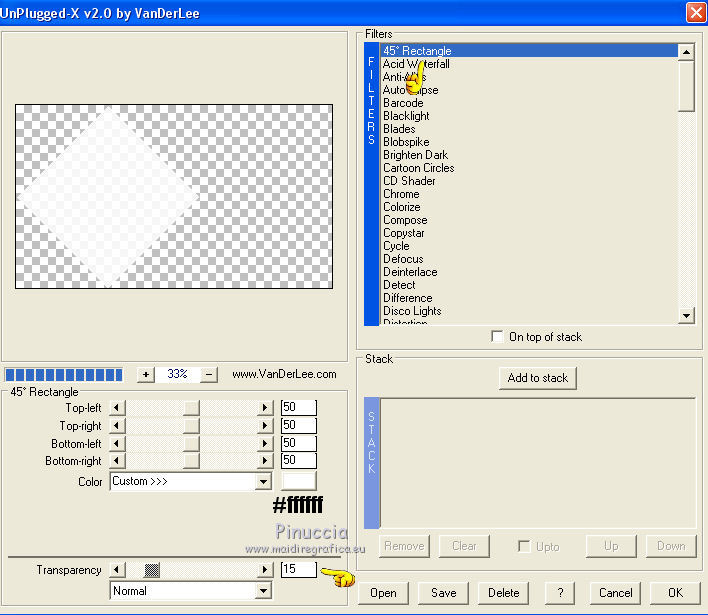Click the Top-right value field
This screenshot has width=708, height=615.
pos(299,425)
